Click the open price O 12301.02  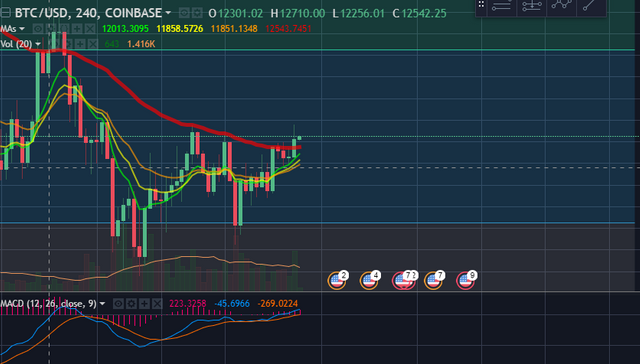pos(236,13)
